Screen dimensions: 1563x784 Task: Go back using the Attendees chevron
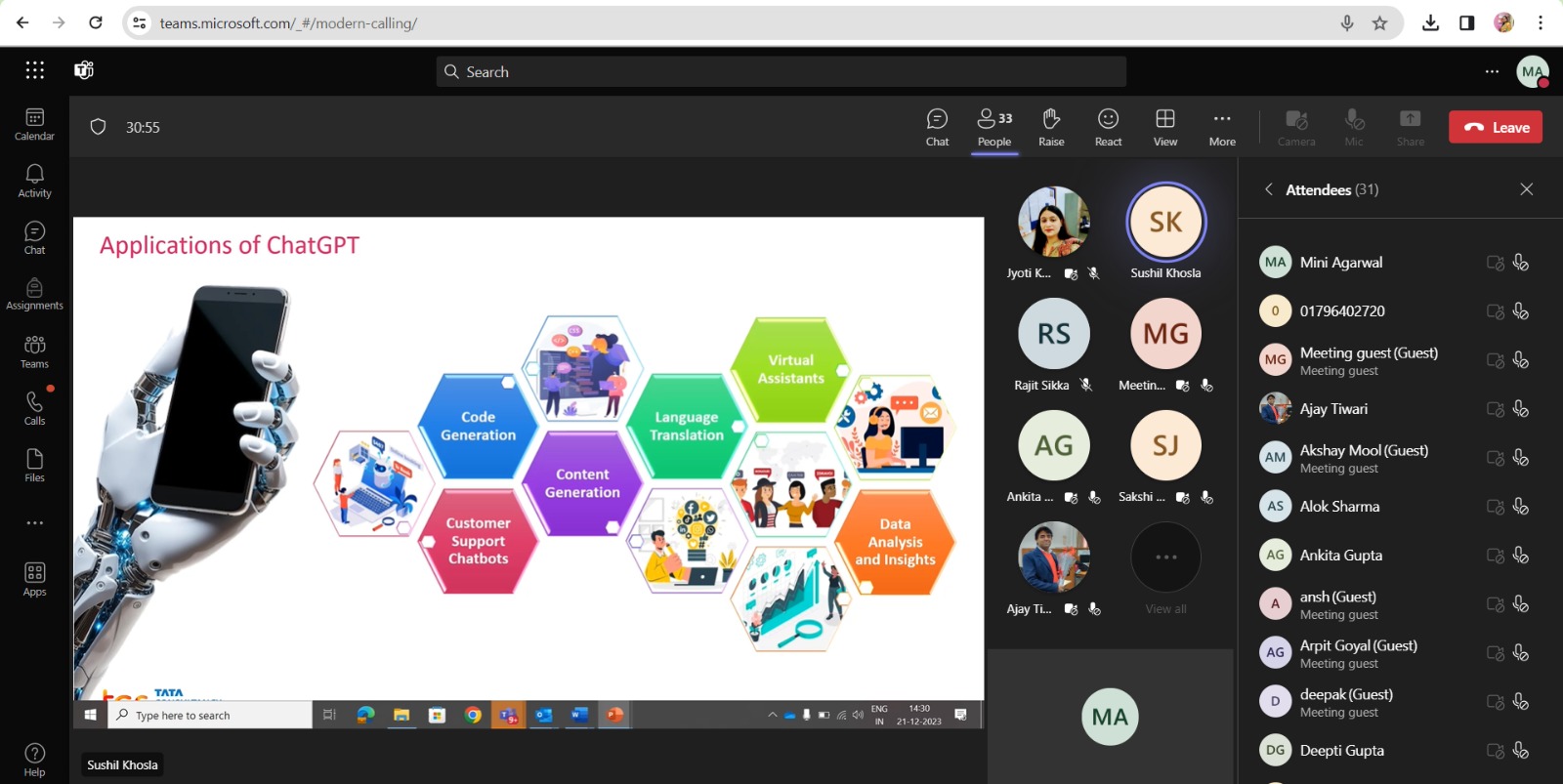1269,189
